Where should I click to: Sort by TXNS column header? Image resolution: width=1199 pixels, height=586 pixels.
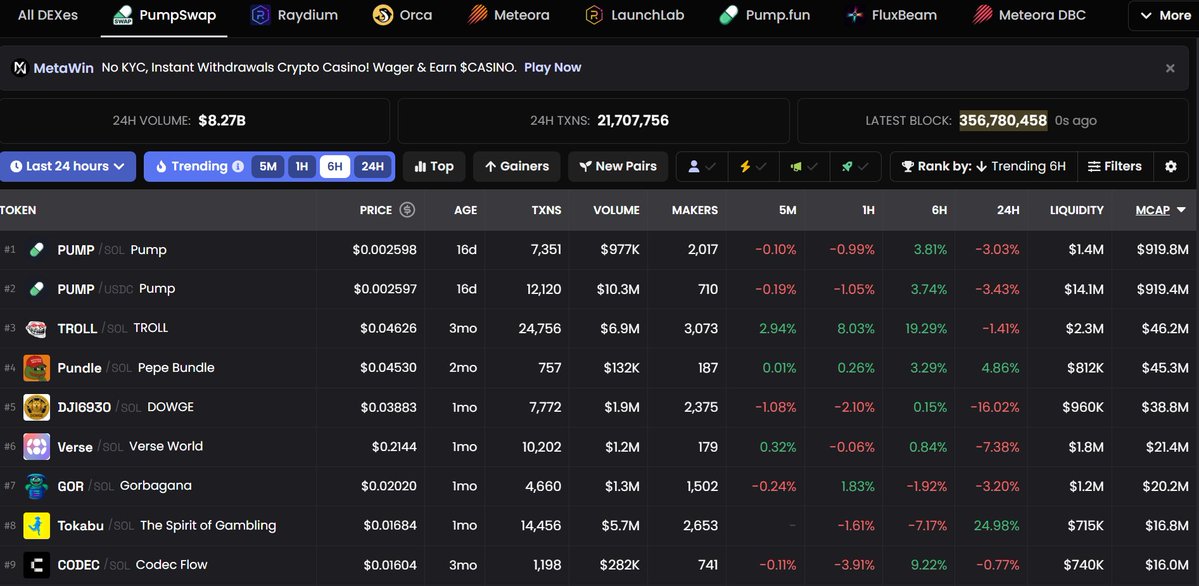click(x=547, y=210)
